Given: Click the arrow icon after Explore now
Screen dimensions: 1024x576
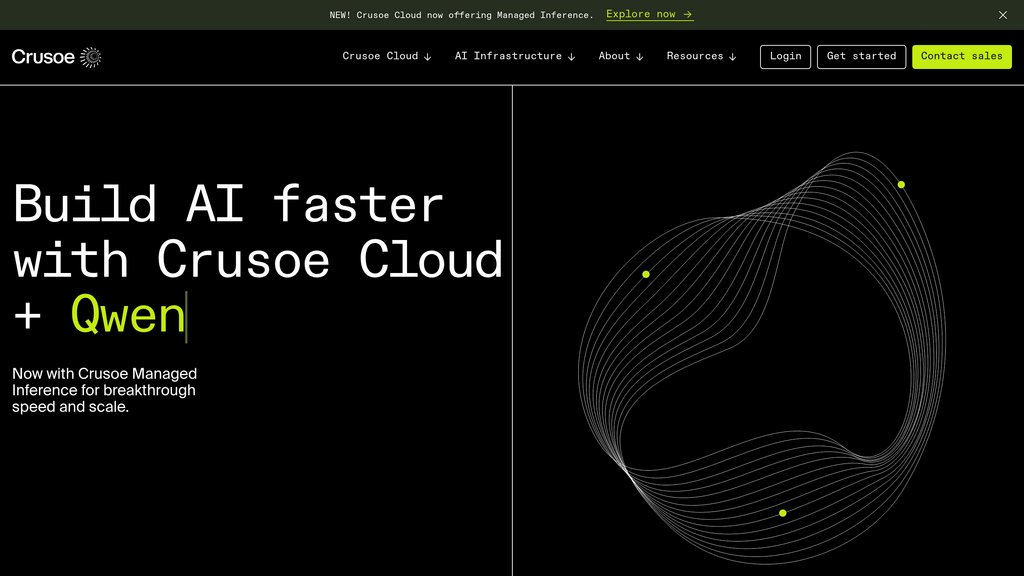Looking at the screenshot, I should [685, 14].
